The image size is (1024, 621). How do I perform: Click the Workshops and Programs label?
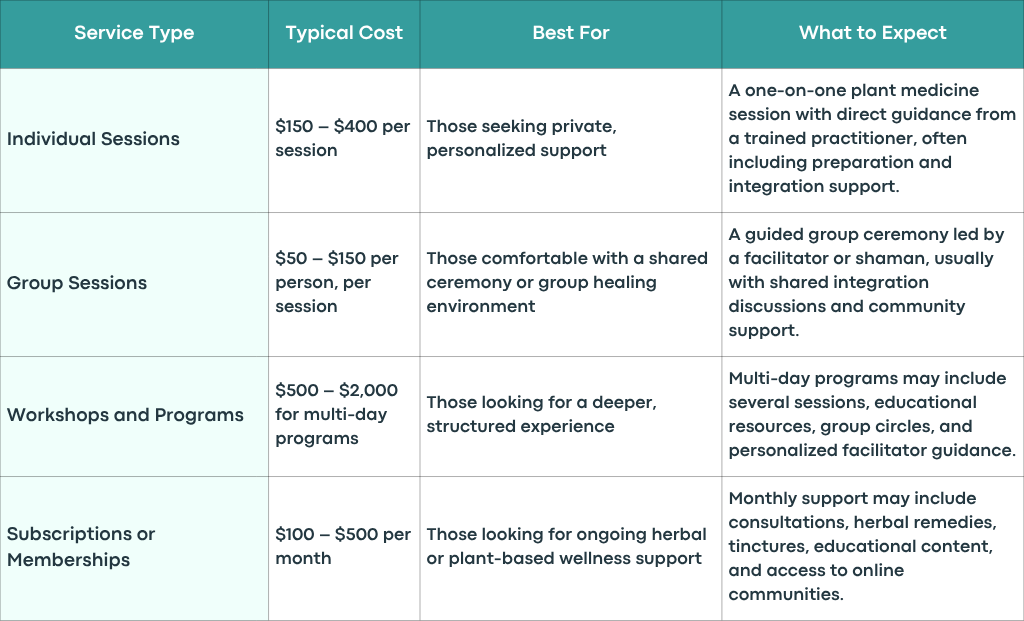coord(125,415)
